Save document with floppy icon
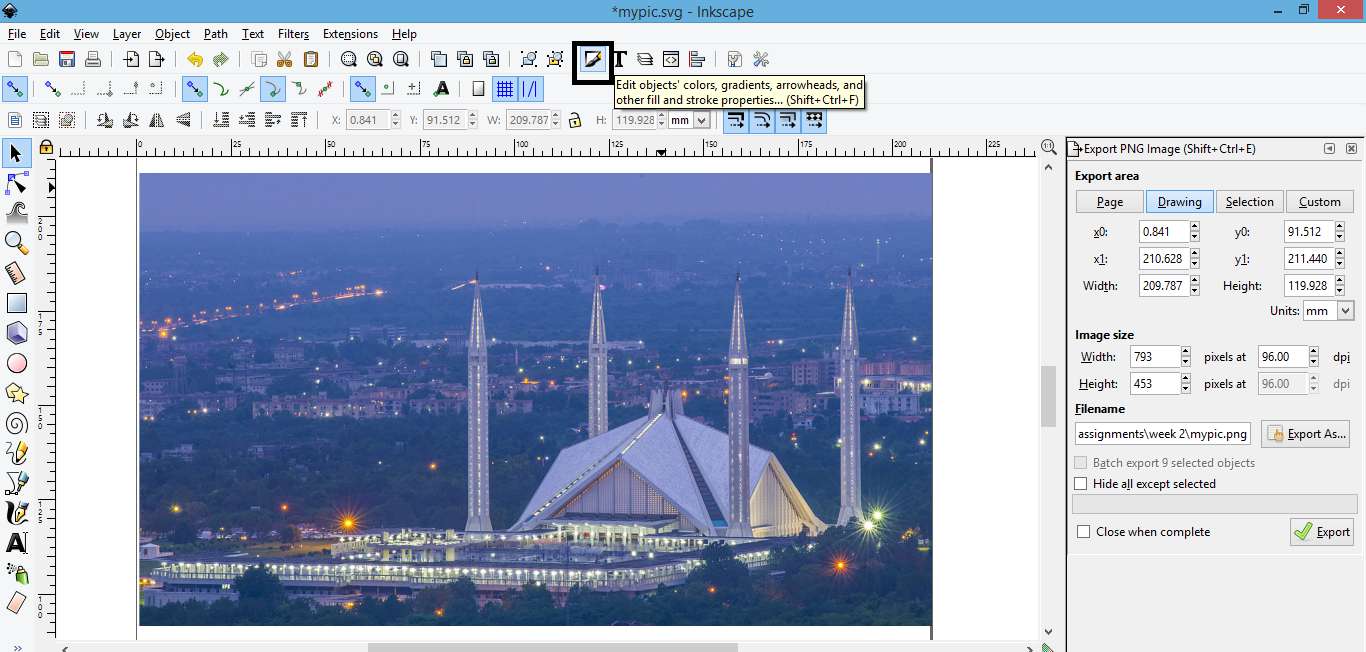The width and height of the screenshot is (1366, 652). coord(67,60)
